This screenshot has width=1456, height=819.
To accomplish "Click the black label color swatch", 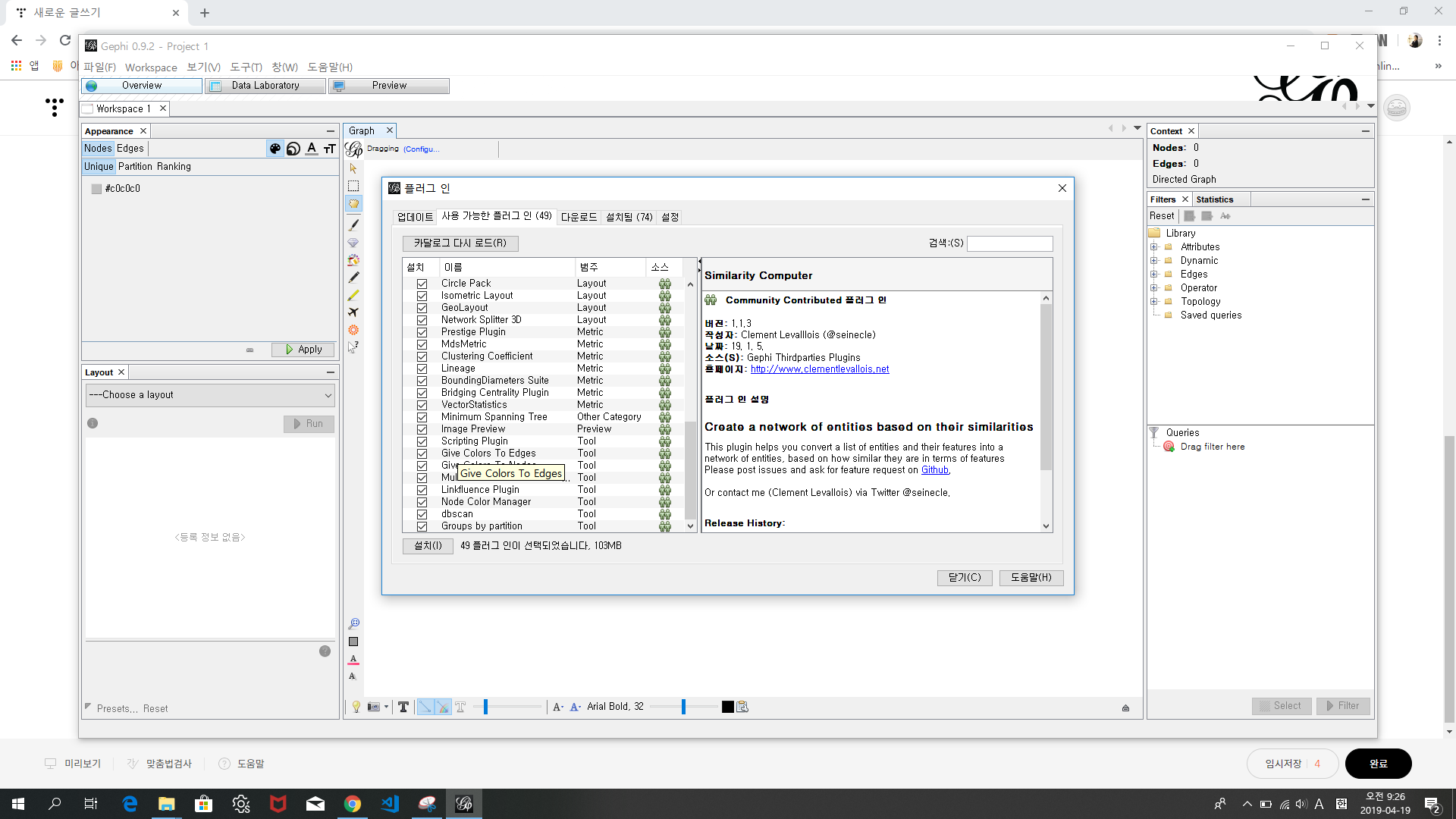I will coord(728,707).
